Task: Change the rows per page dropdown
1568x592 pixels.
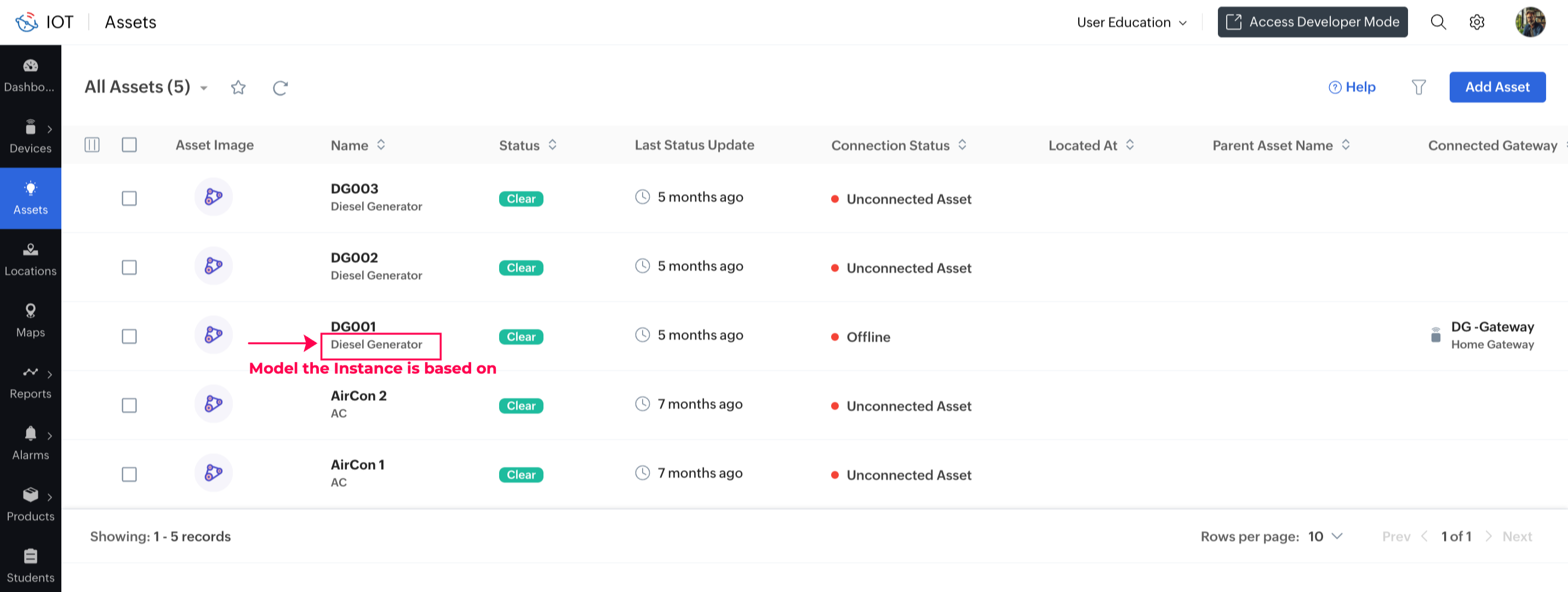Action: 1326,536
